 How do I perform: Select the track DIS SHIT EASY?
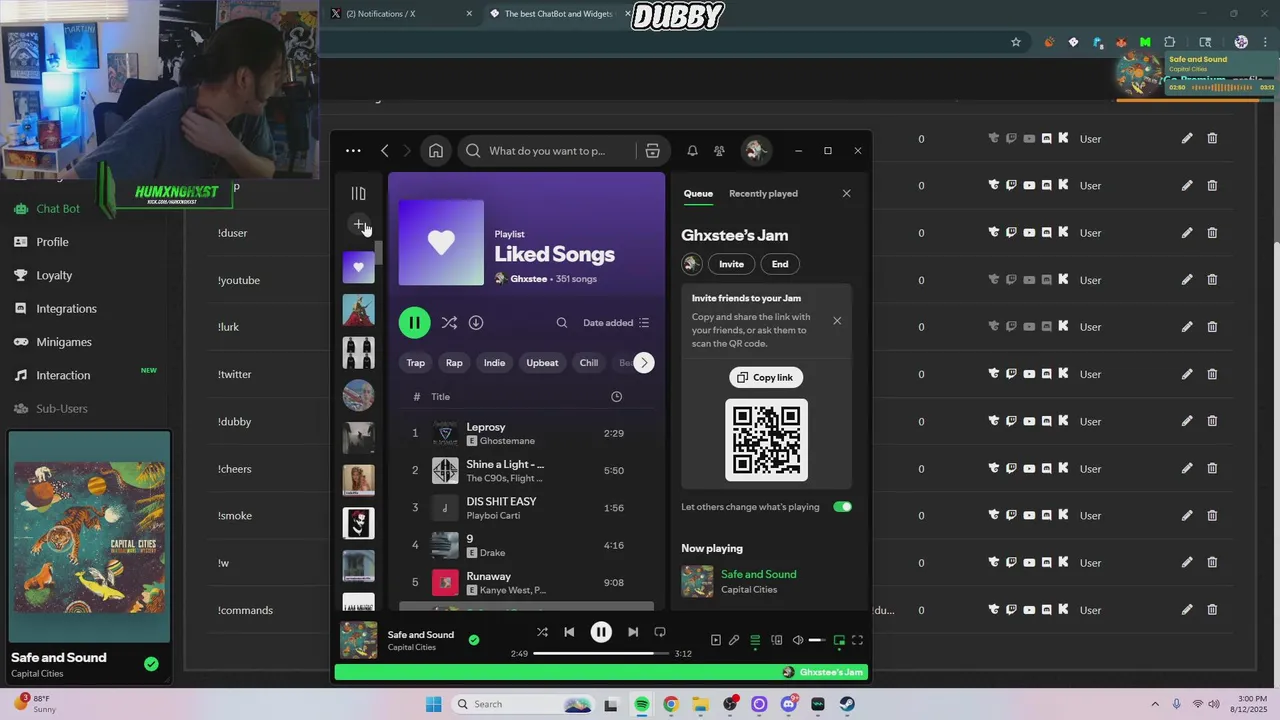527,508
